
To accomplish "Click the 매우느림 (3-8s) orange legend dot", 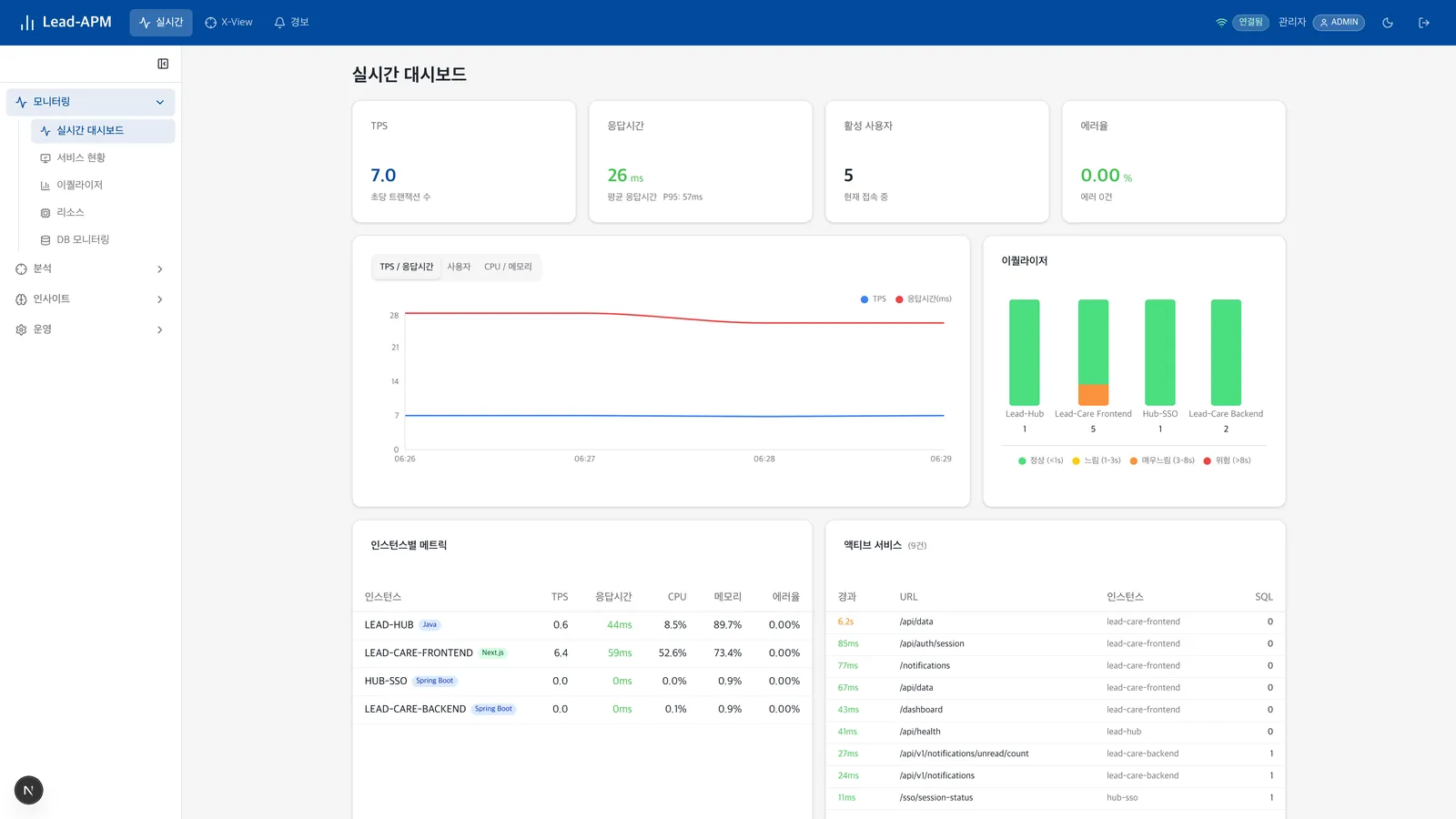I will [1134, 461].
